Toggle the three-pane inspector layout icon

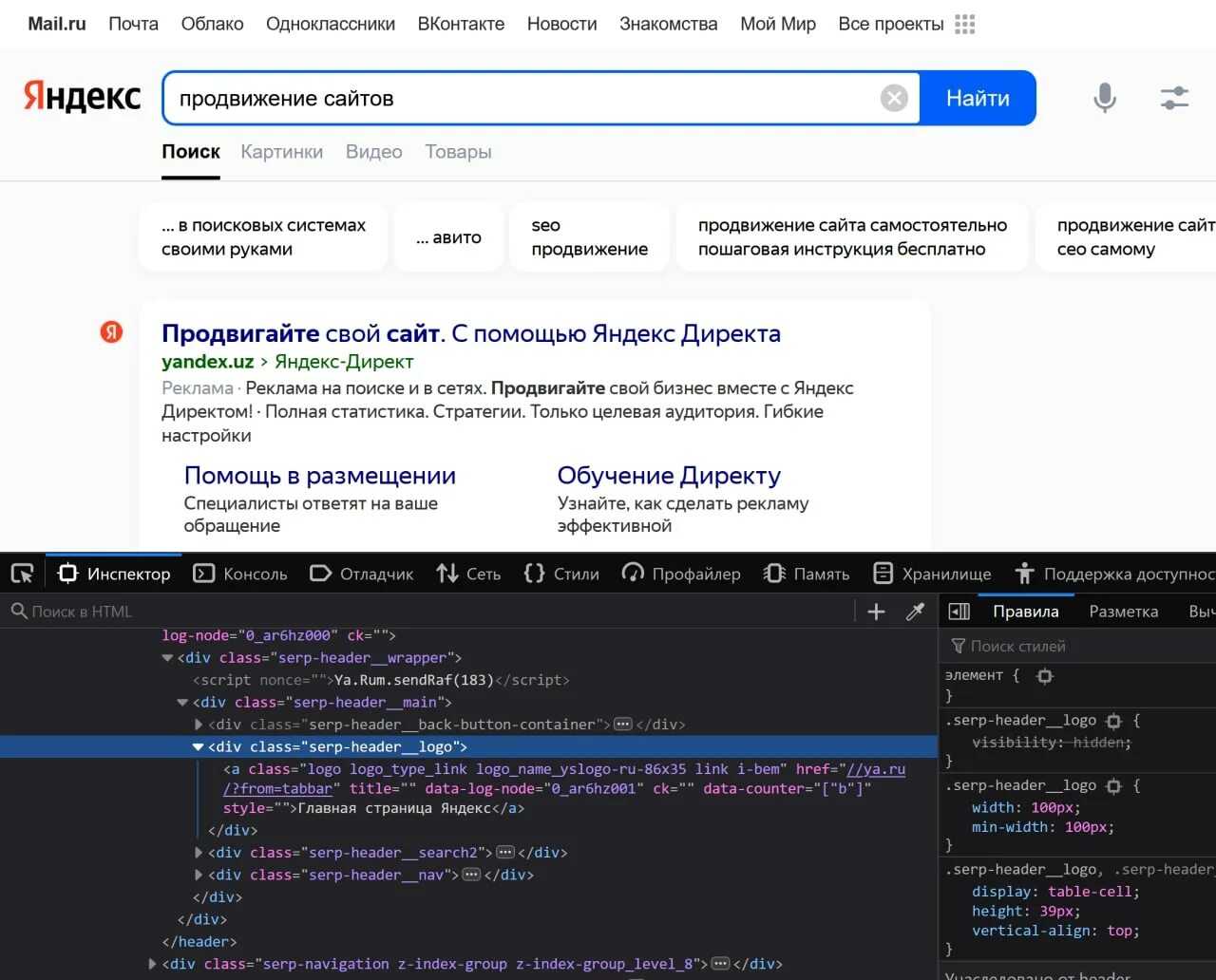coord(959,612)
